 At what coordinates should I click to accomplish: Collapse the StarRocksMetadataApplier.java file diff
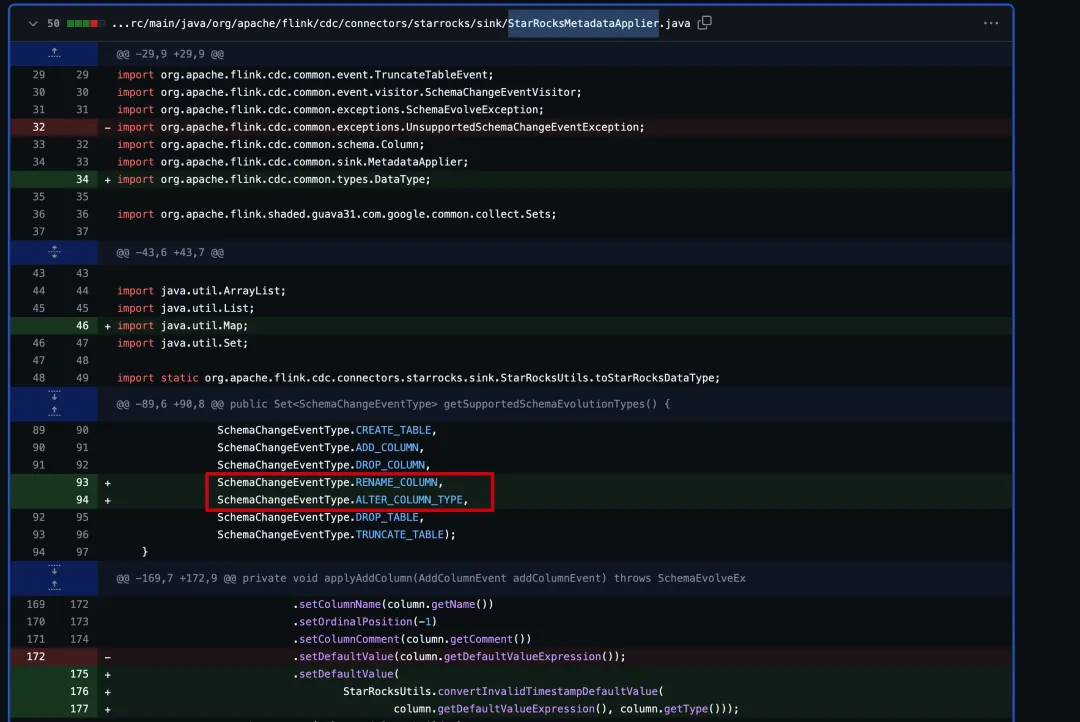pos(32,23)
